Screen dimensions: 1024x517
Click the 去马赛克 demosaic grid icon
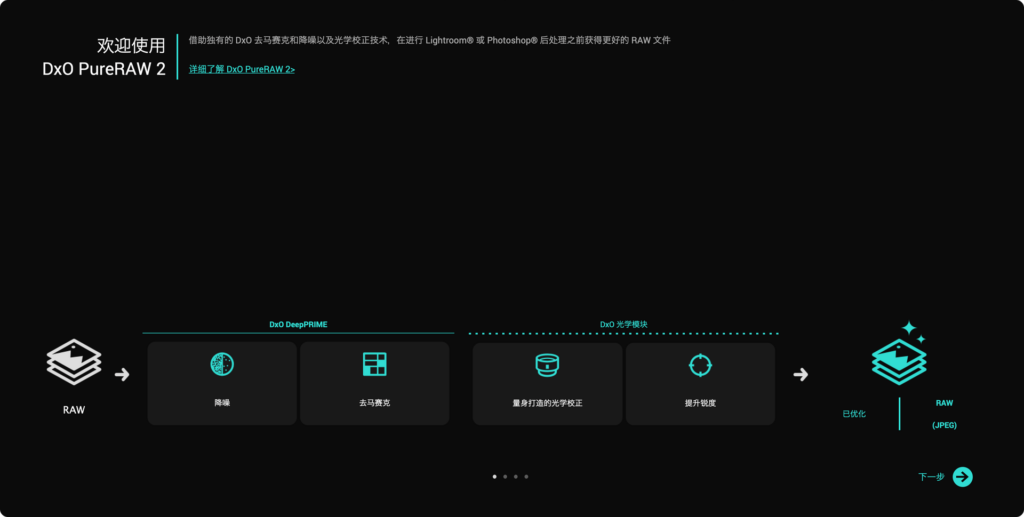point(375,364)
